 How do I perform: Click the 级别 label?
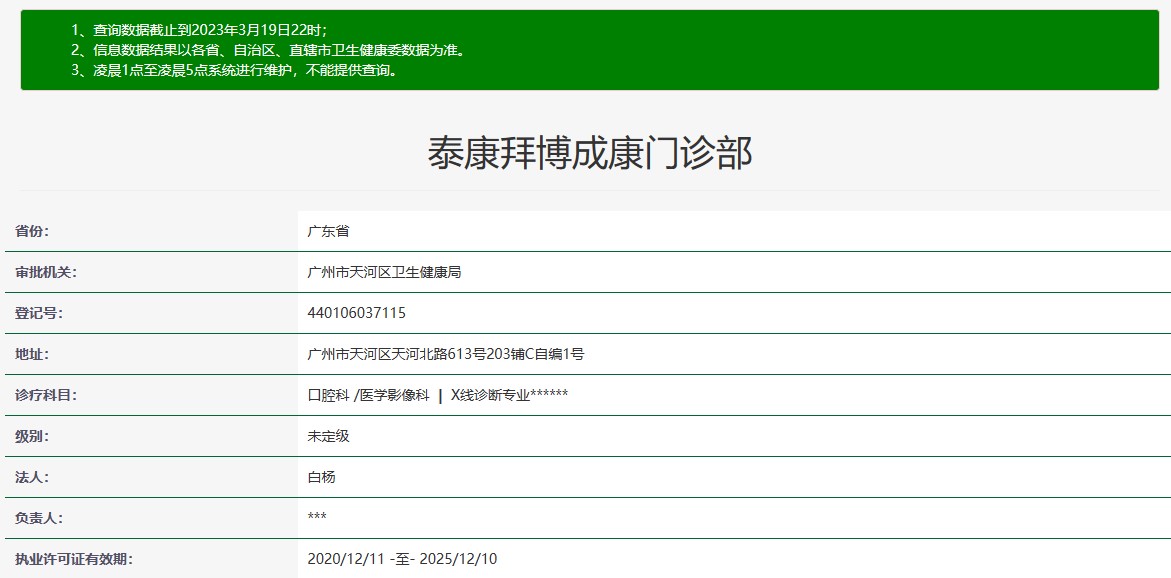coord(31,436)
